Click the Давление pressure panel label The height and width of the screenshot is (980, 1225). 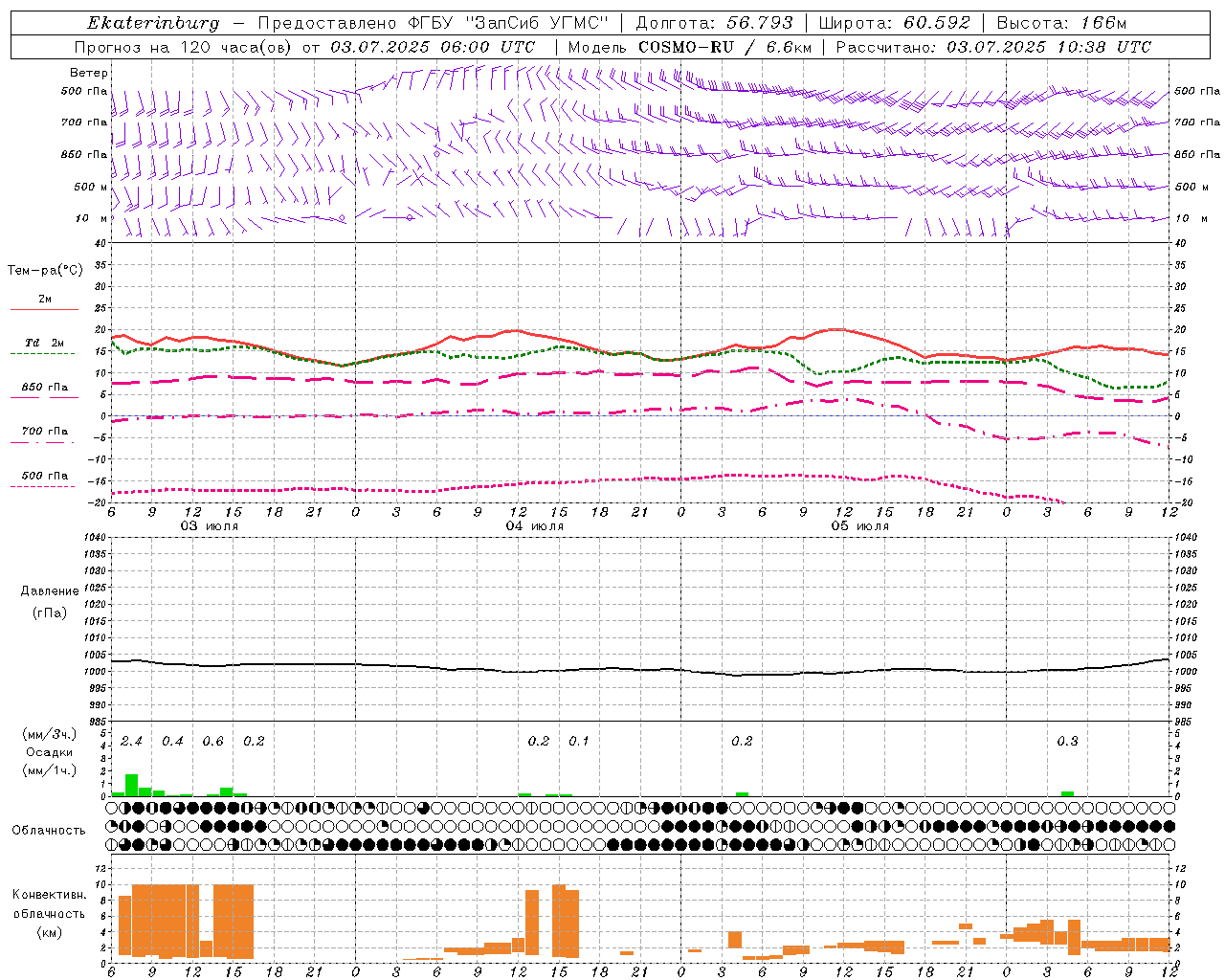point(50,591)
